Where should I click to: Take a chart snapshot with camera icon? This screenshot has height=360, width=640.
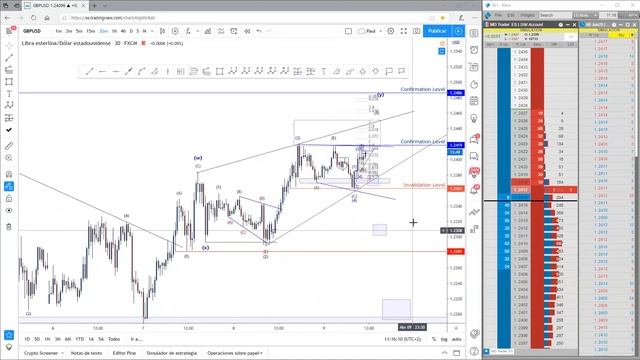coord(416,31)
